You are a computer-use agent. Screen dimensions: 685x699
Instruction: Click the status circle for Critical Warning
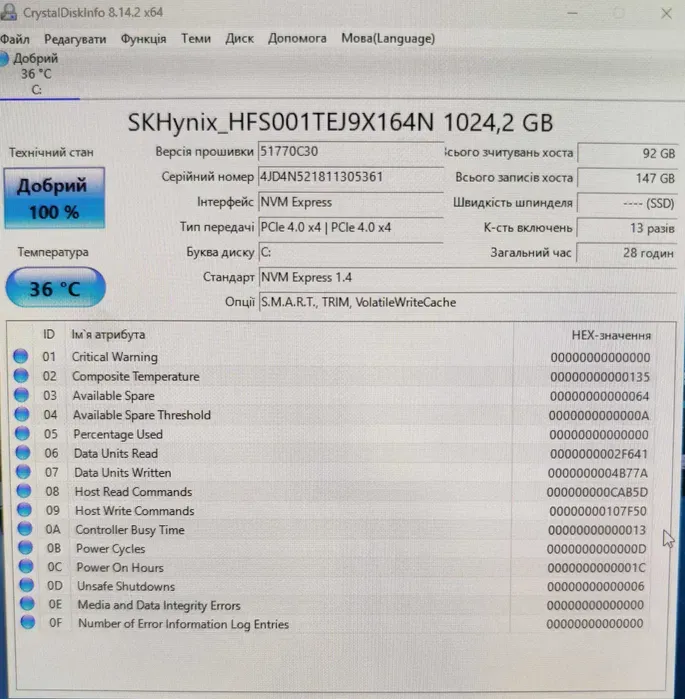[21, 356]
